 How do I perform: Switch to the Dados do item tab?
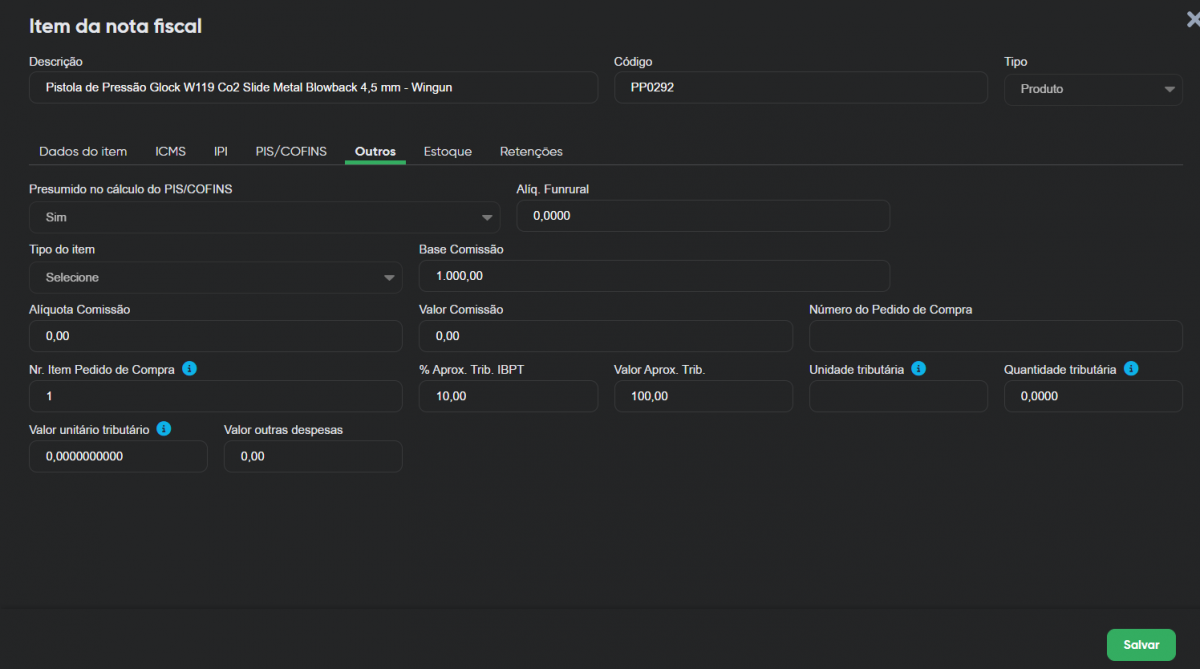pos(83,152)
